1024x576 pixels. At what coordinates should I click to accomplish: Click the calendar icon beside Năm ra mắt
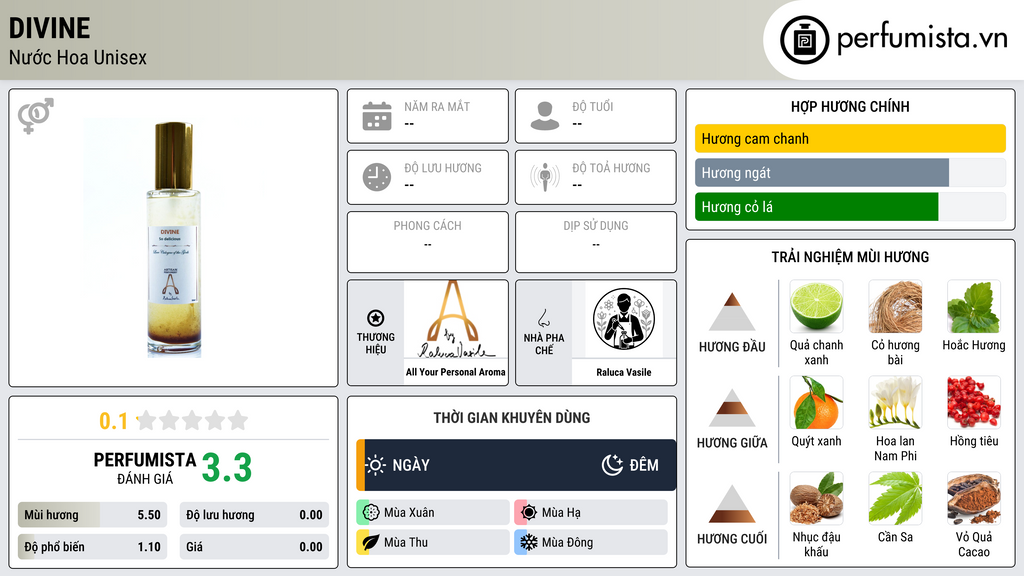pos(377,116)
